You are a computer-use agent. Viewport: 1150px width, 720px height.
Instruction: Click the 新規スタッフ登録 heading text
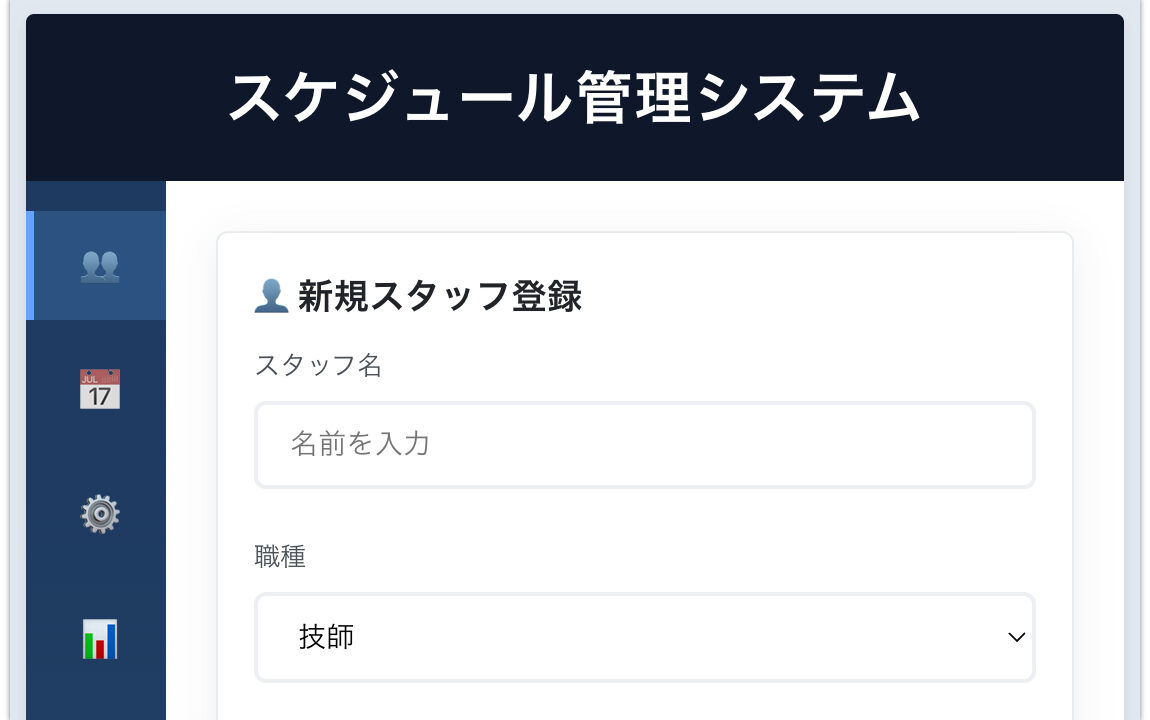point(440,297)
